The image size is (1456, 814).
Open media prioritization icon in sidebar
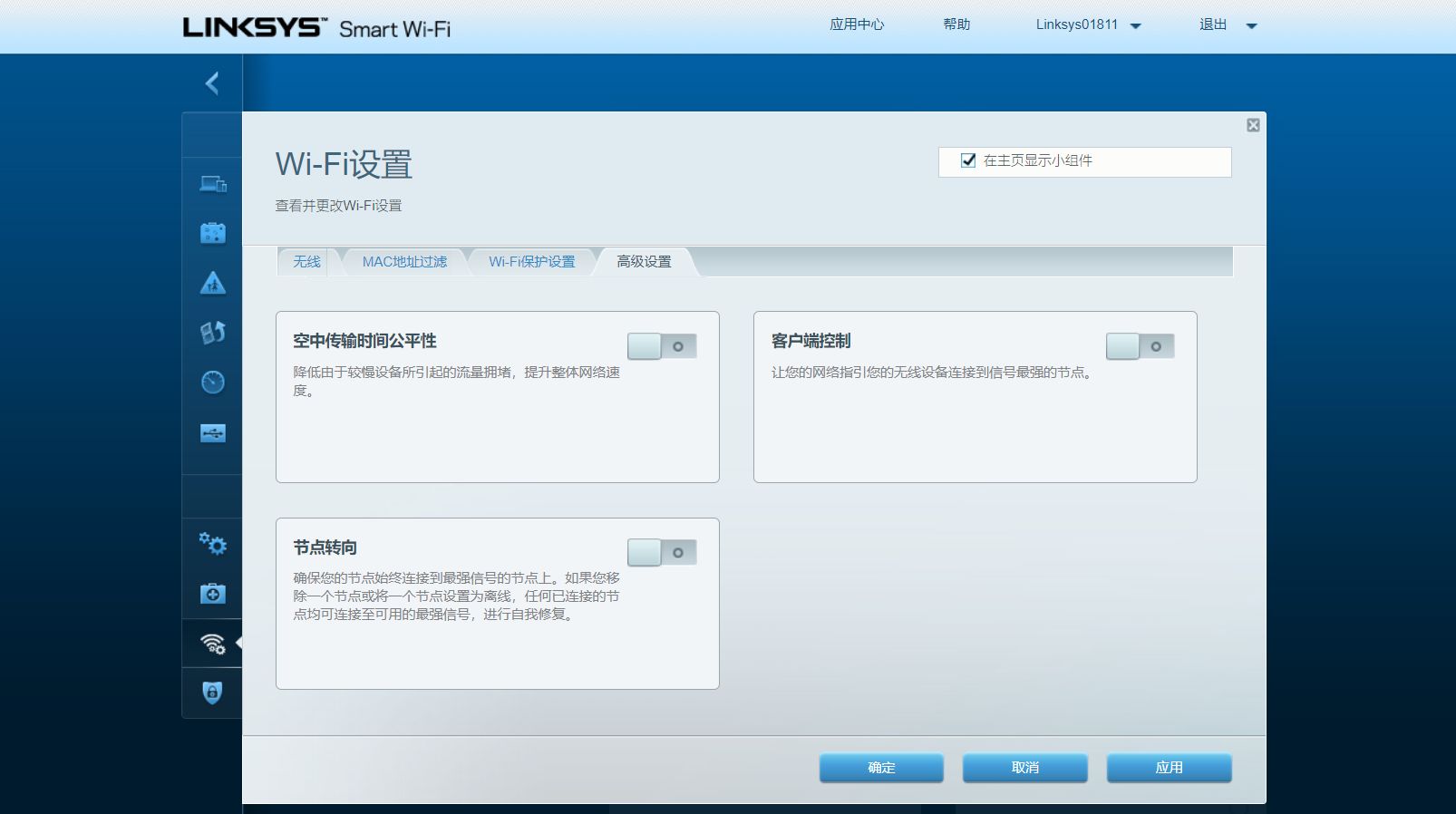tap(212, 333)
